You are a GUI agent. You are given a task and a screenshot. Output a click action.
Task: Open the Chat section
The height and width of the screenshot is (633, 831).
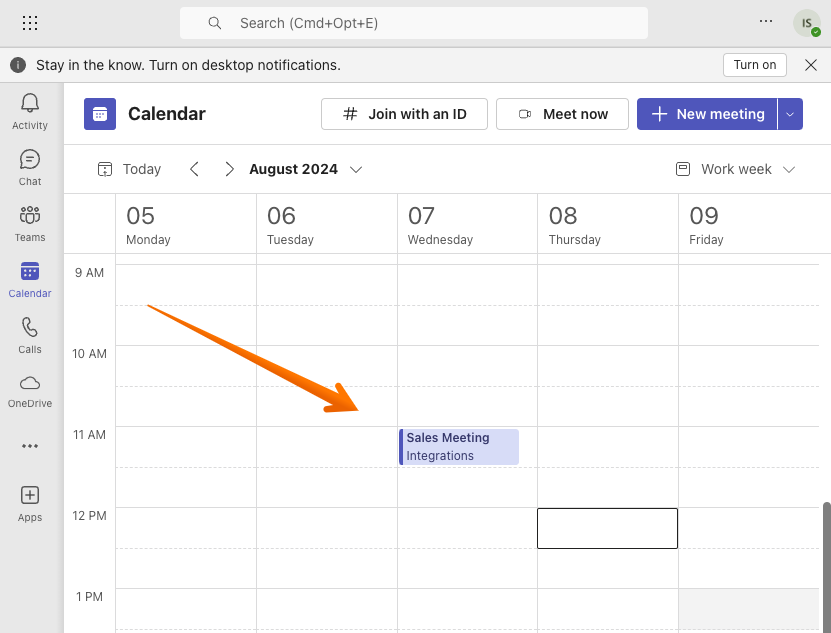pyautogui.click(x=30, y=167)
